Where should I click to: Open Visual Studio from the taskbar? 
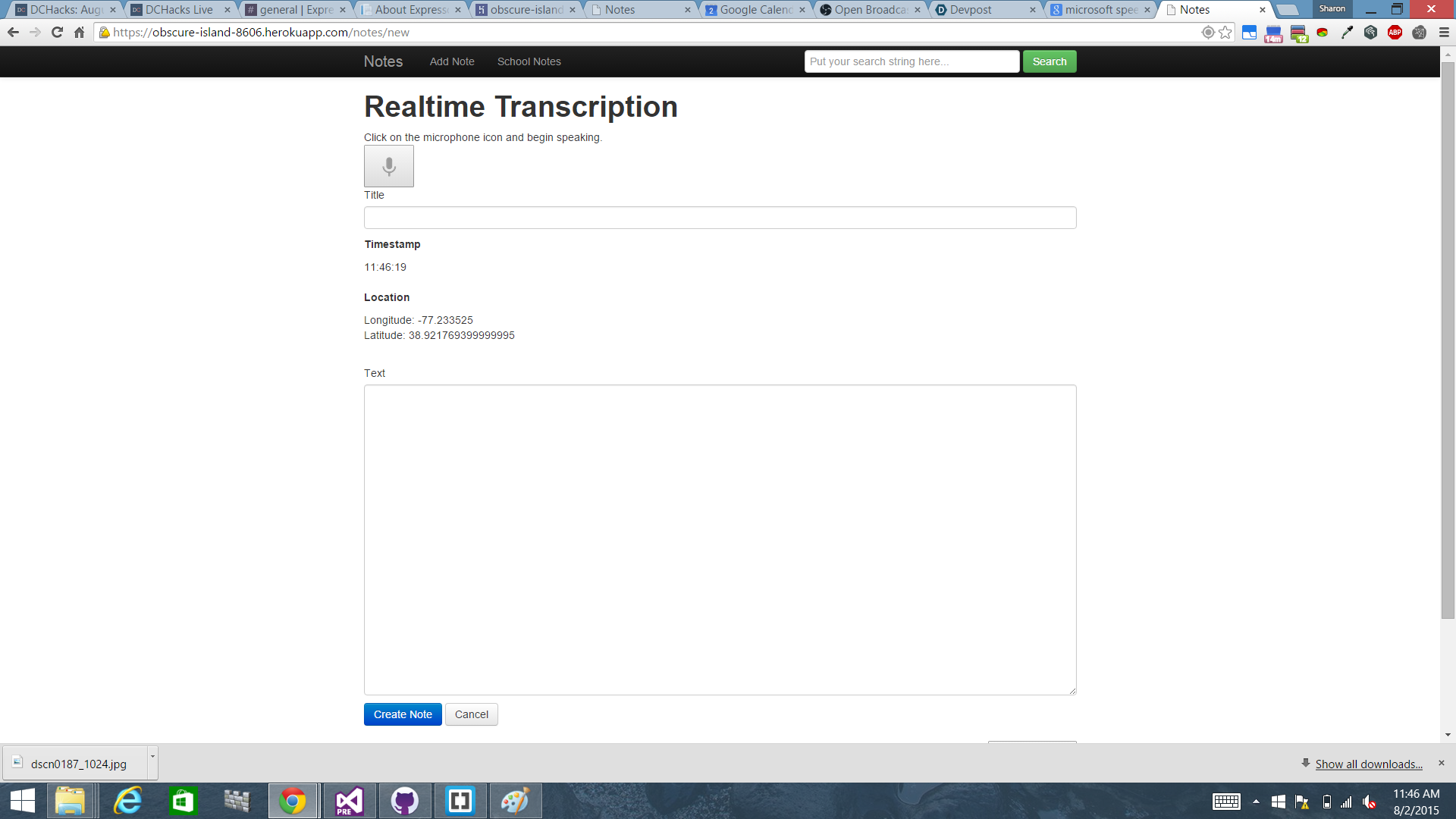click(x=349, y=801)
